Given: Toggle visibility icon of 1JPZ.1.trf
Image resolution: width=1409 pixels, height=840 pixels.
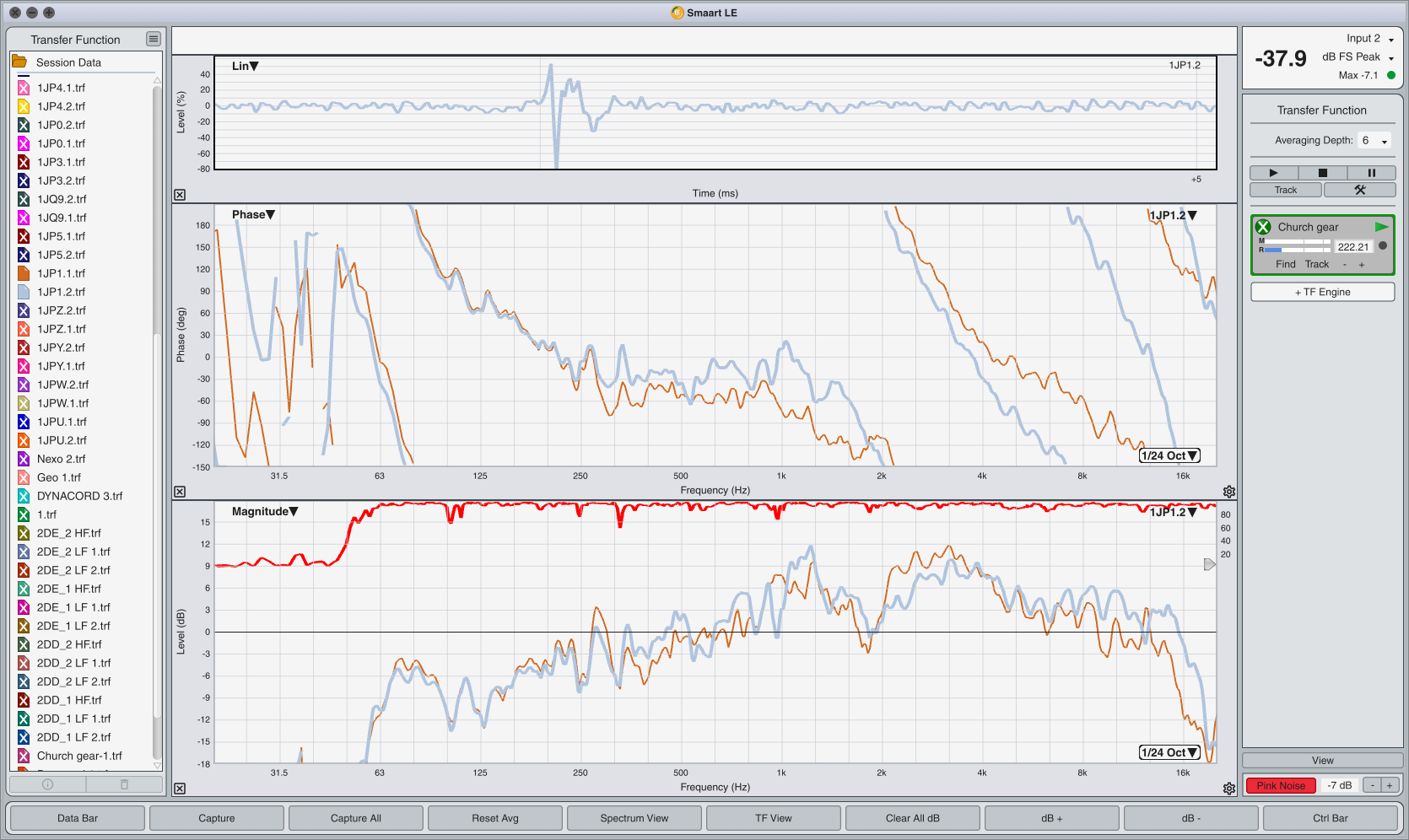Looking at the screenshot, I should (24, 329).
